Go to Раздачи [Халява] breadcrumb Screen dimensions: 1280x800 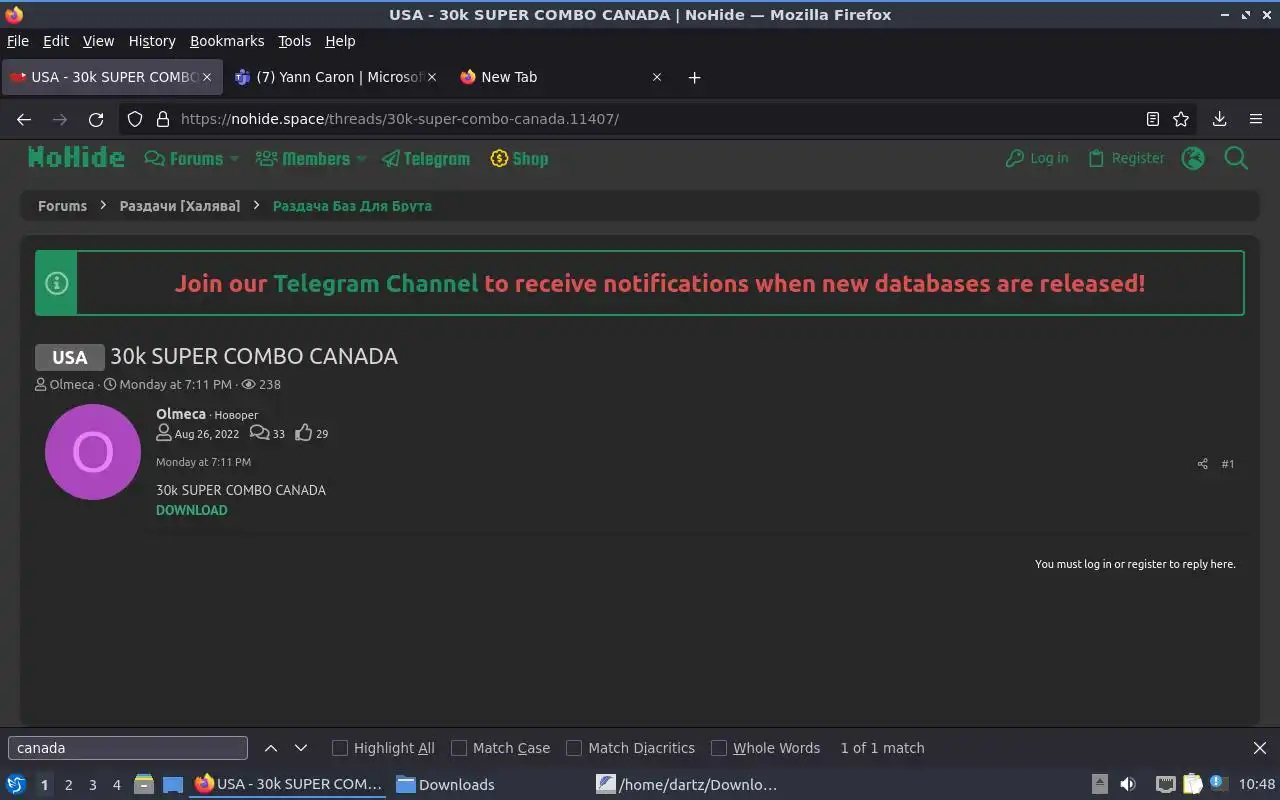pyautogui.click(x=180, y=206)
